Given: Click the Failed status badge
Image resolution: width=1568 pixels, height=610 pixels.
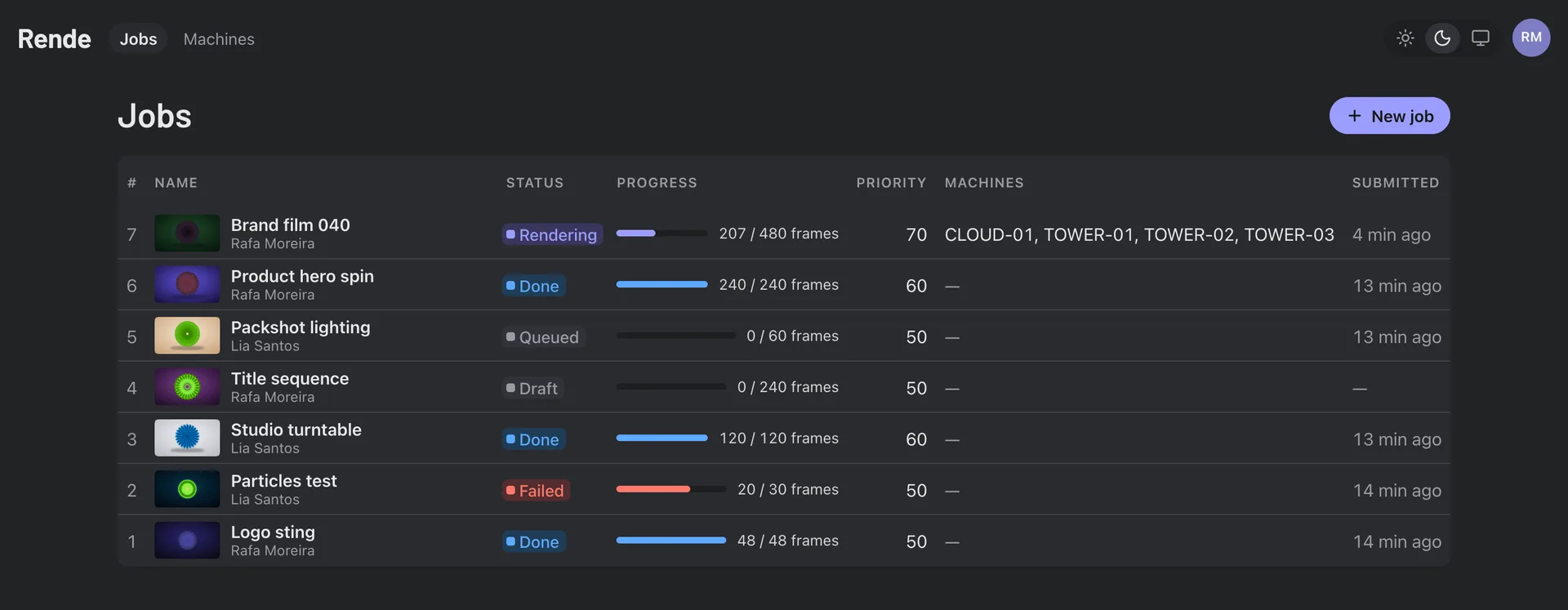Looking at the screenshot, I should click(536, 491).
